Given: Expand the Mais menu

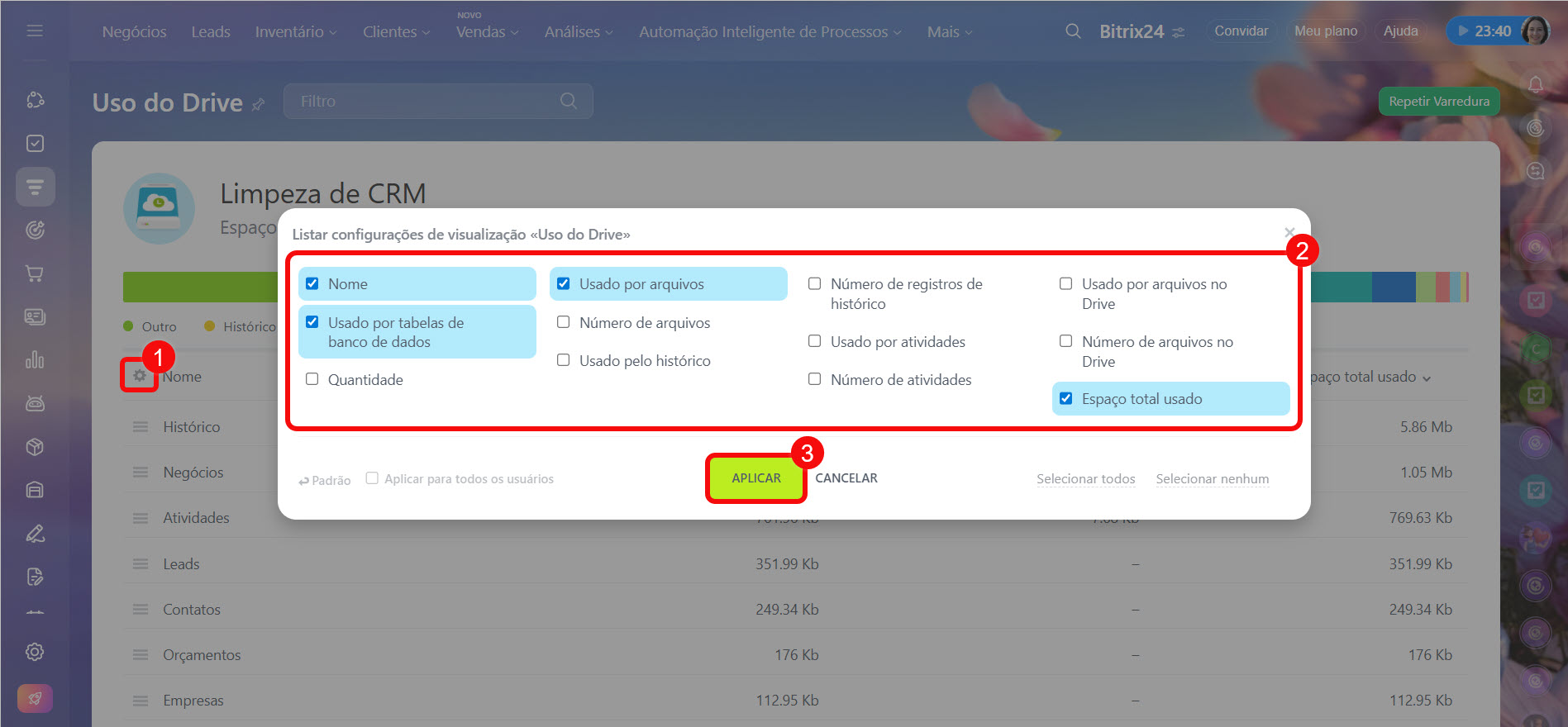Looking at the screenshot, I should coord(949,31).
